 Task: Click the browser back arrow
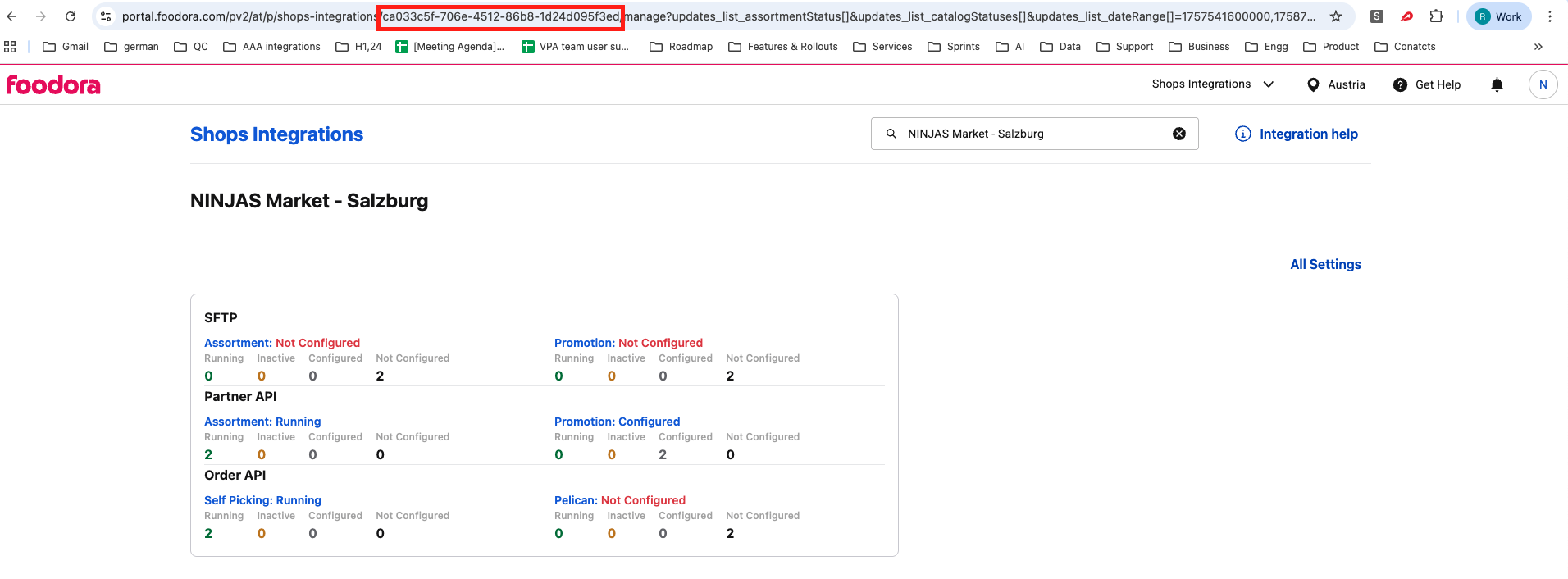tap(12, 16)
